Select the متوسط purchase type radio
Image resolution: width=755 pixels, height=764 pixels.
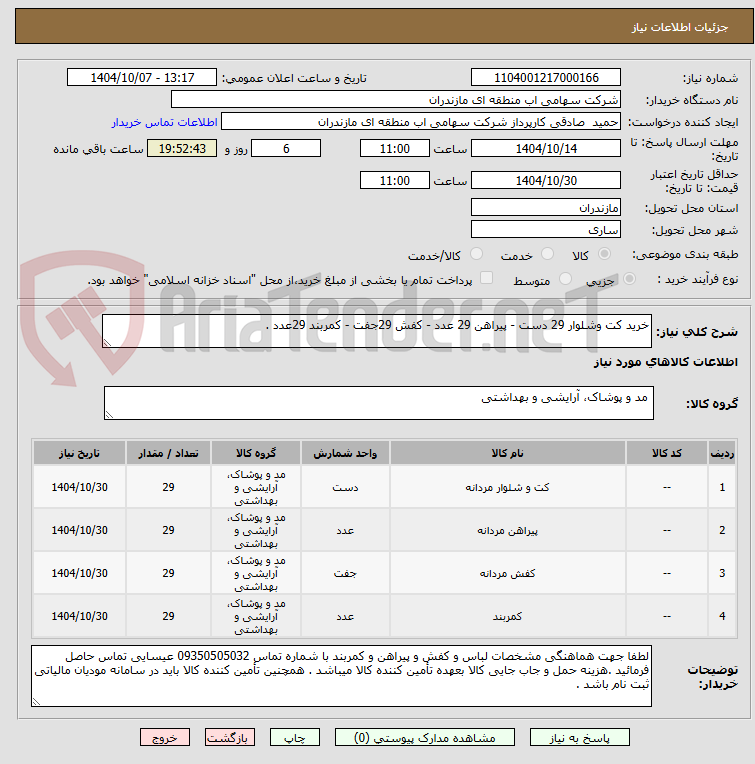[565, 279]
